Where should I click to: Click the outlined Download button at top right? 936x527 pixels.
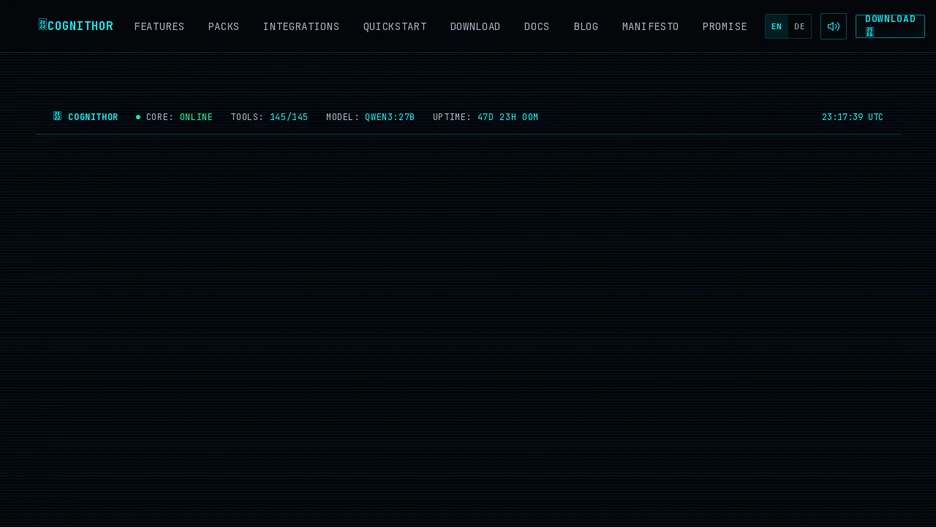890,26
